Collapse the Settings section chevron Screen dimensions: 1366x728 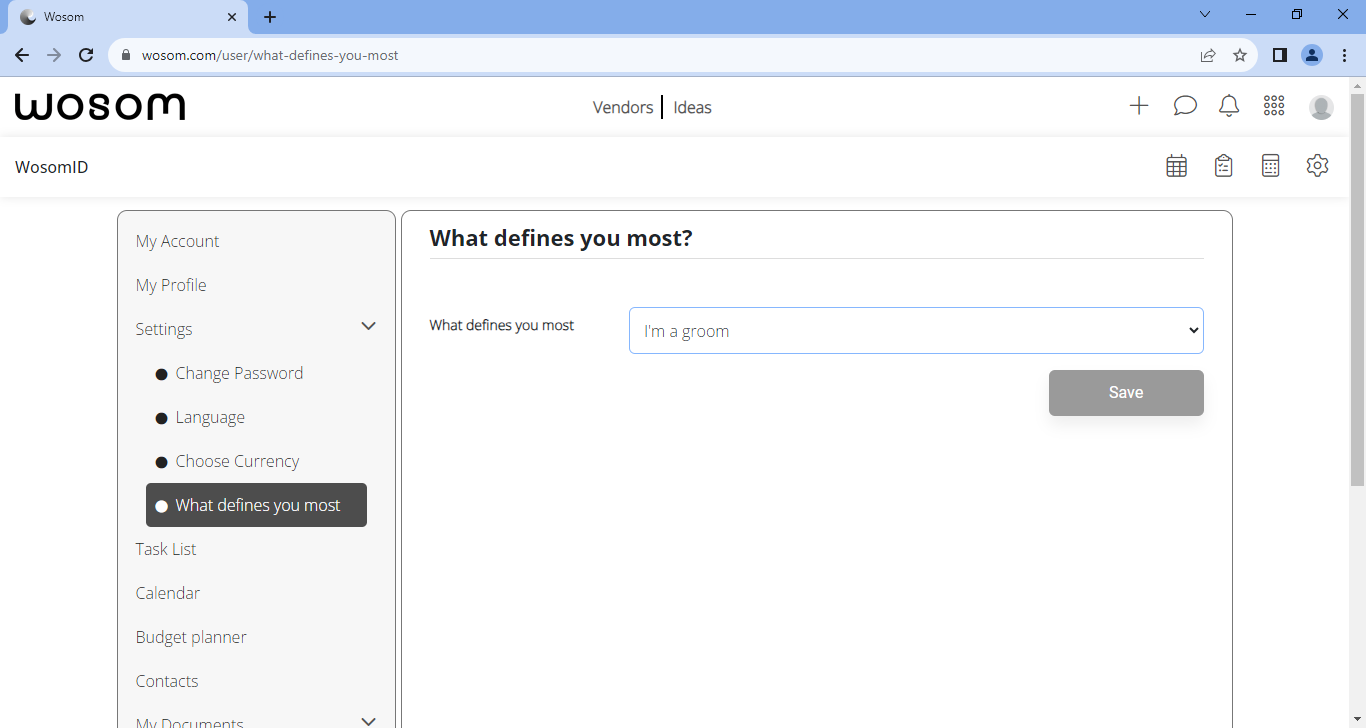[368, 326]
